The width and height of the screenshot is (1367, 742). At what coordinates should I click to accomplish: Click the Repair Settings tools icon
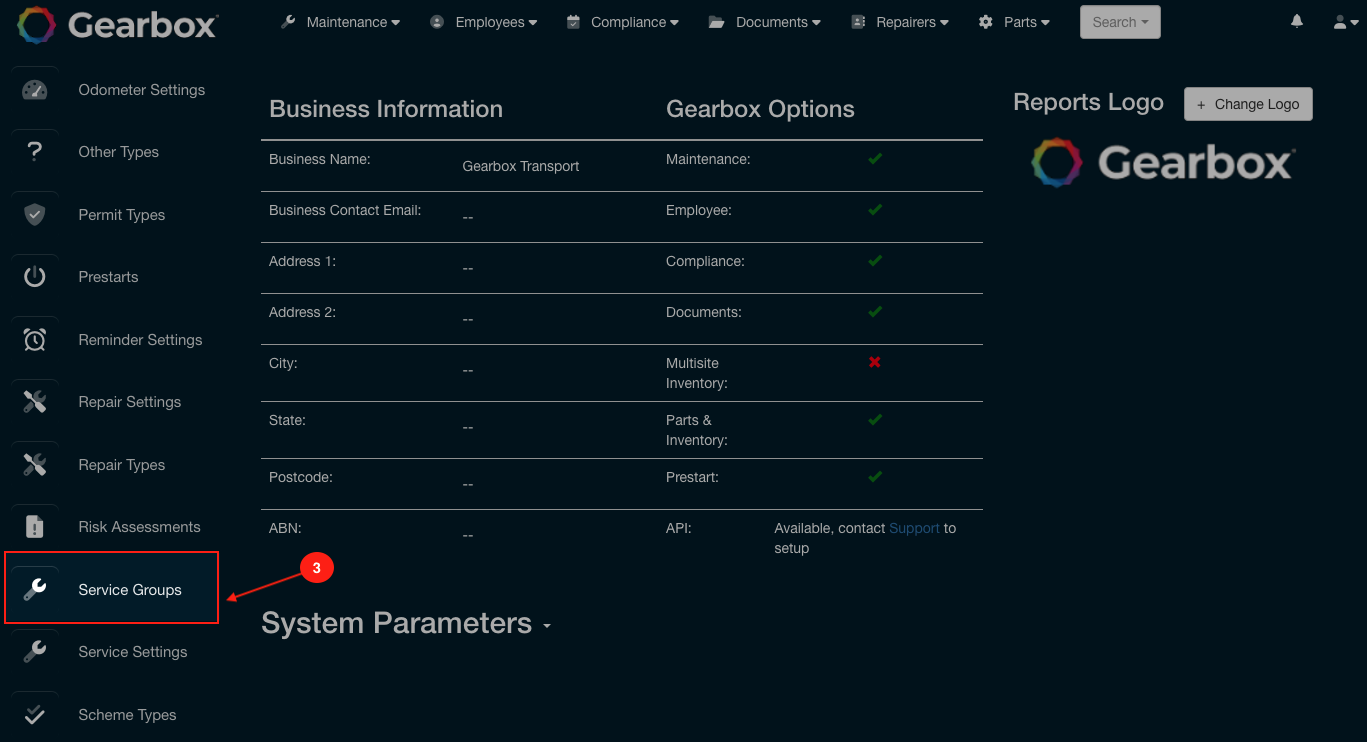34,402
